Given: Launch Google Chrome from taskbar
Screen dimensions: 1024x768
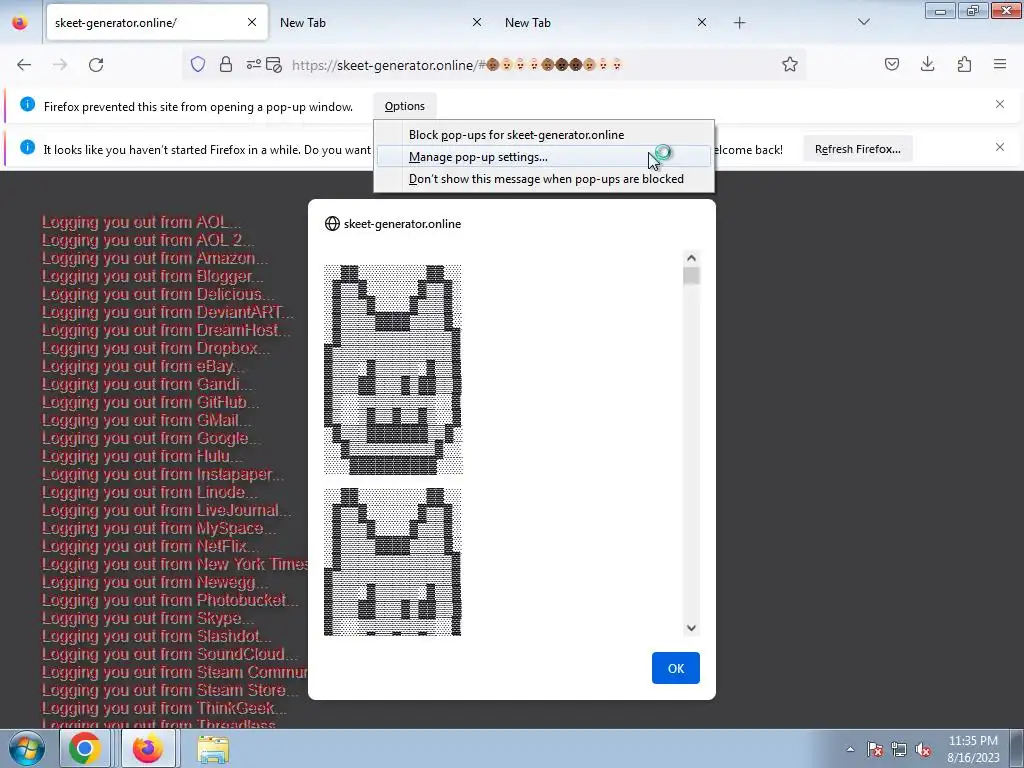Looking at the screenshot, I should click(x=84, y=749).
